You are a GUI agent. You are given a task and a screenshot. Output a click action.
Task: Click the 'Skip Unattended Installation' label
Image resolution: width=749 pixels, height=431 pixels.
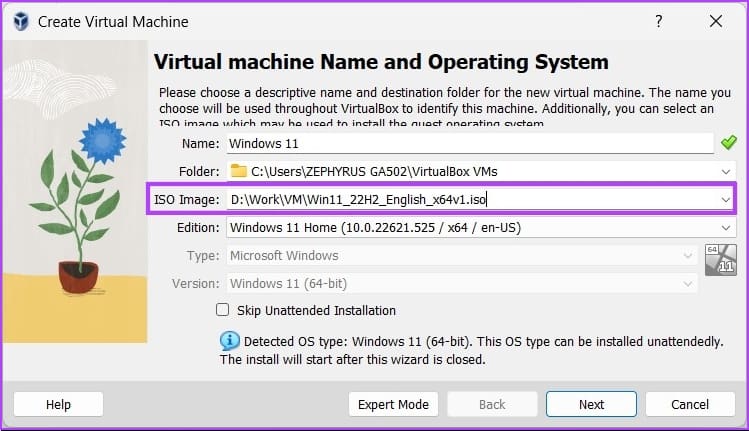click(316, 311)
